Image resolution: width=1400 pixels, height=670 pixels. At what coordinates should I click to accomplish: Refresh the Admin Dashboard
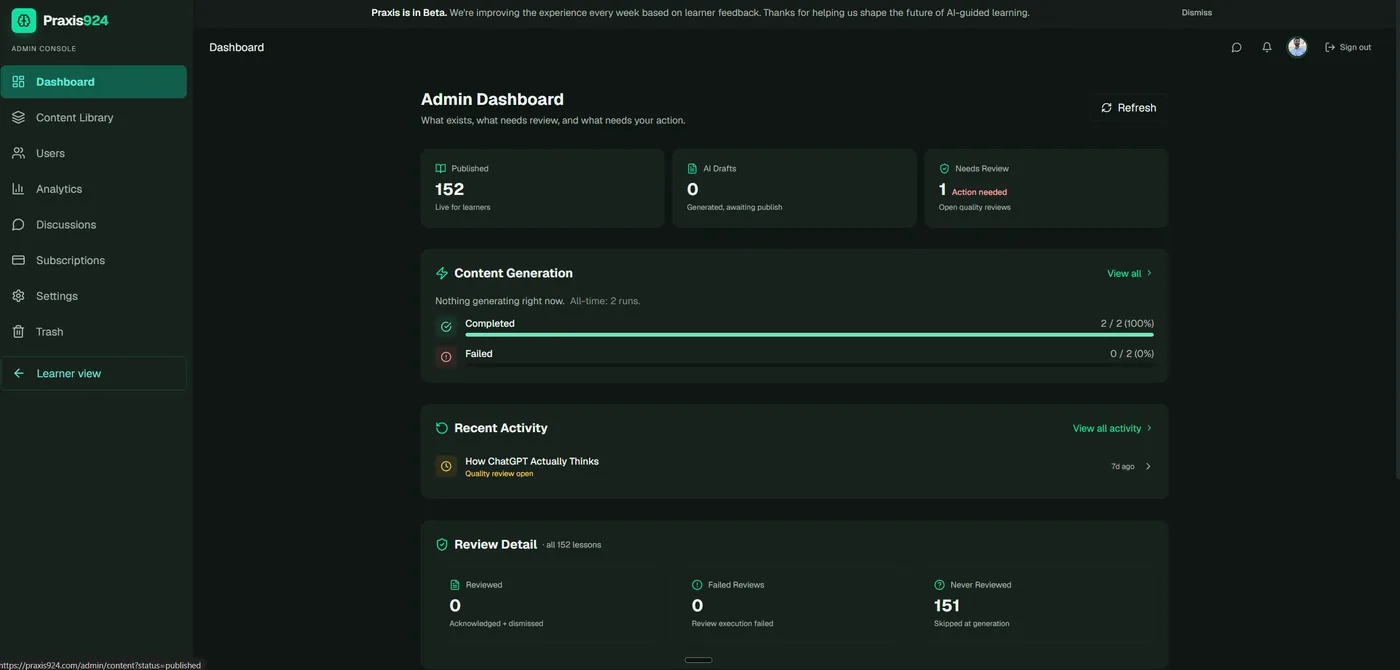[1129, 108]
